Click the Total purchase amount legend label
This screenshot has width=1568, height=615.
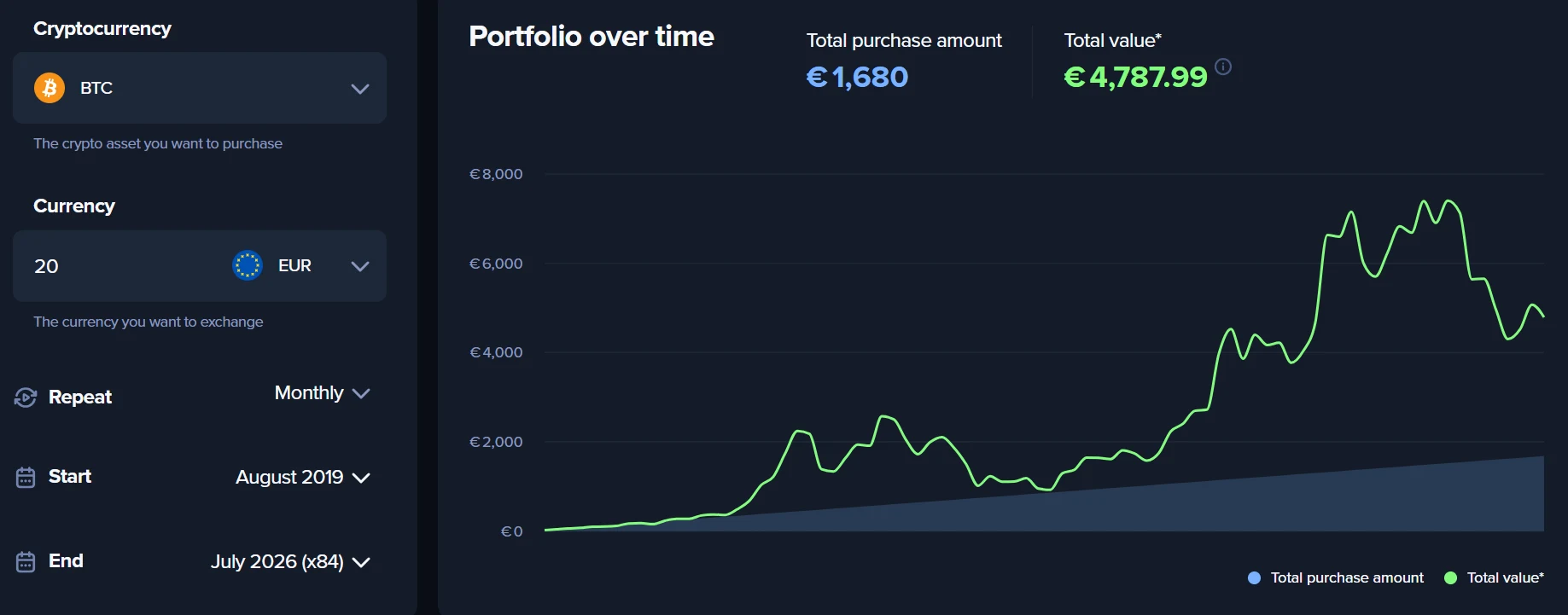(1347, 577)
